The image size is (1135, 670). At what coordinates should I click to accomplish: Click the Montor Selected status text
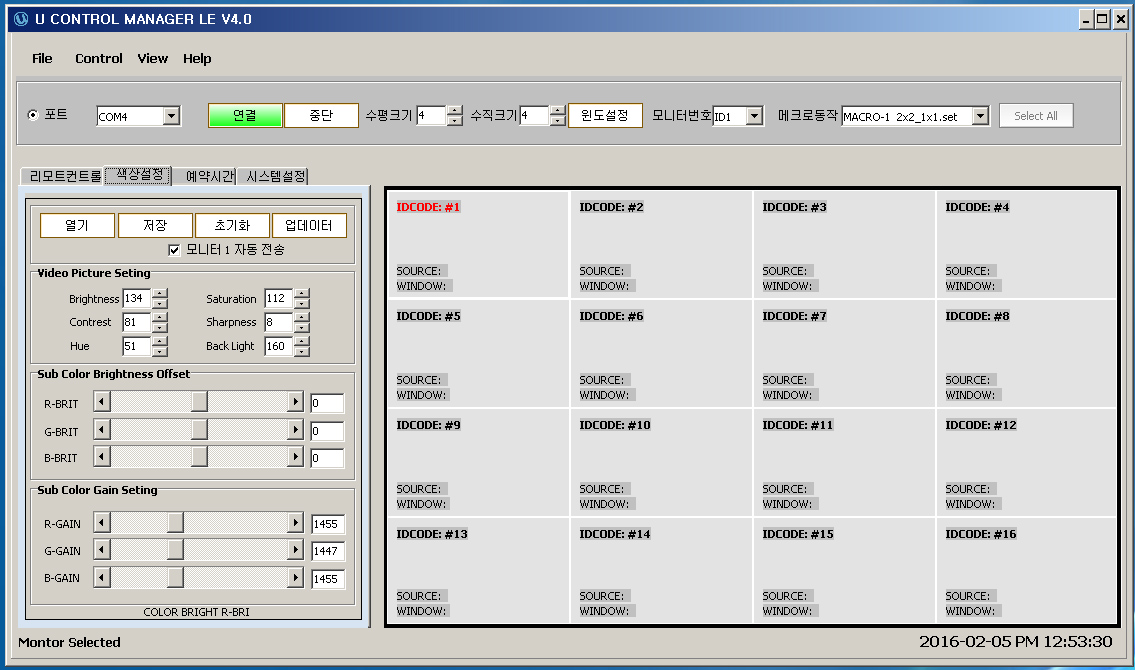(x=69, y=643)
